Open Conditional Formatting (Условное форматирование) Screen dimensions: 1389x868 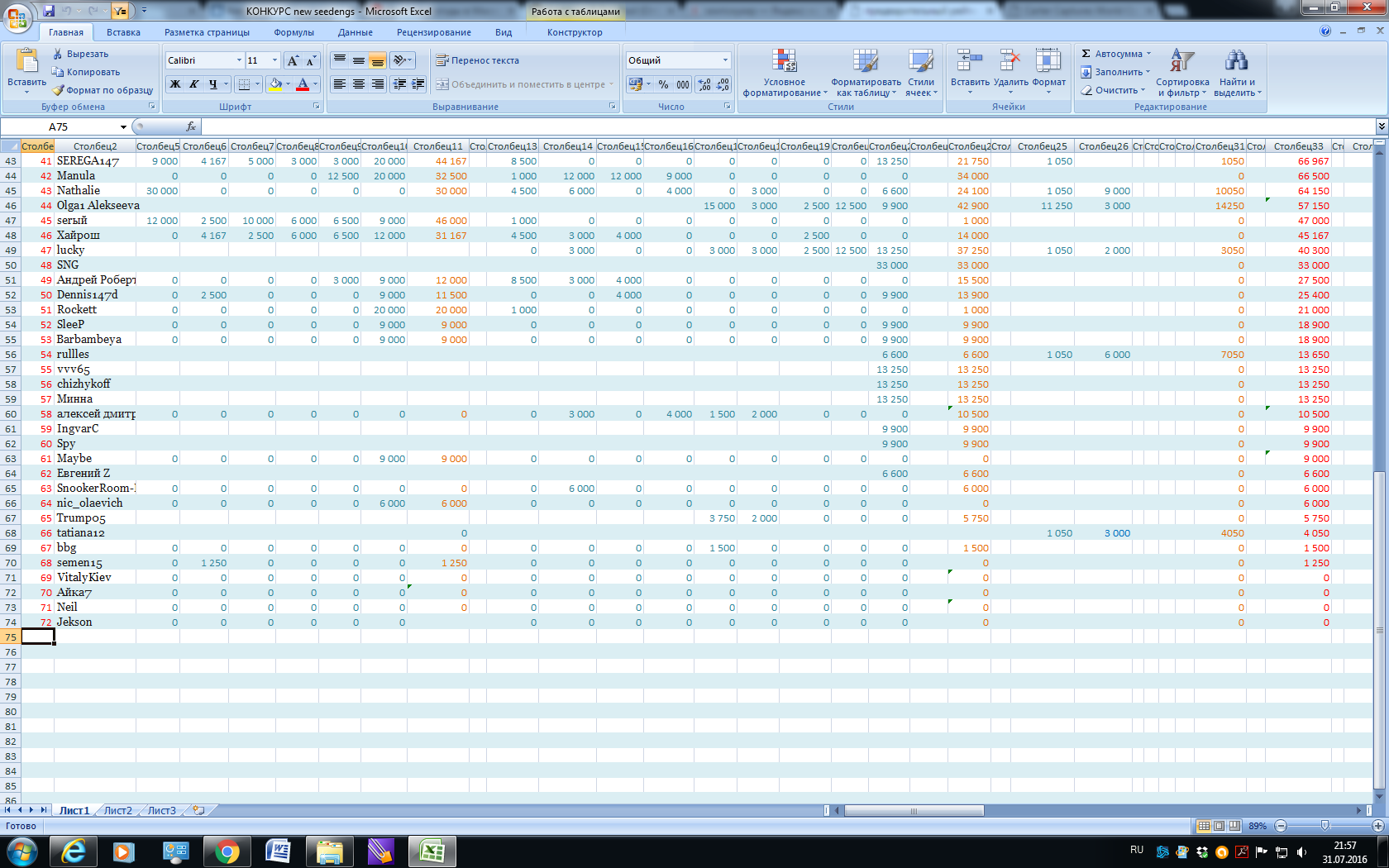pyautogui.click(x=784, y=73)
